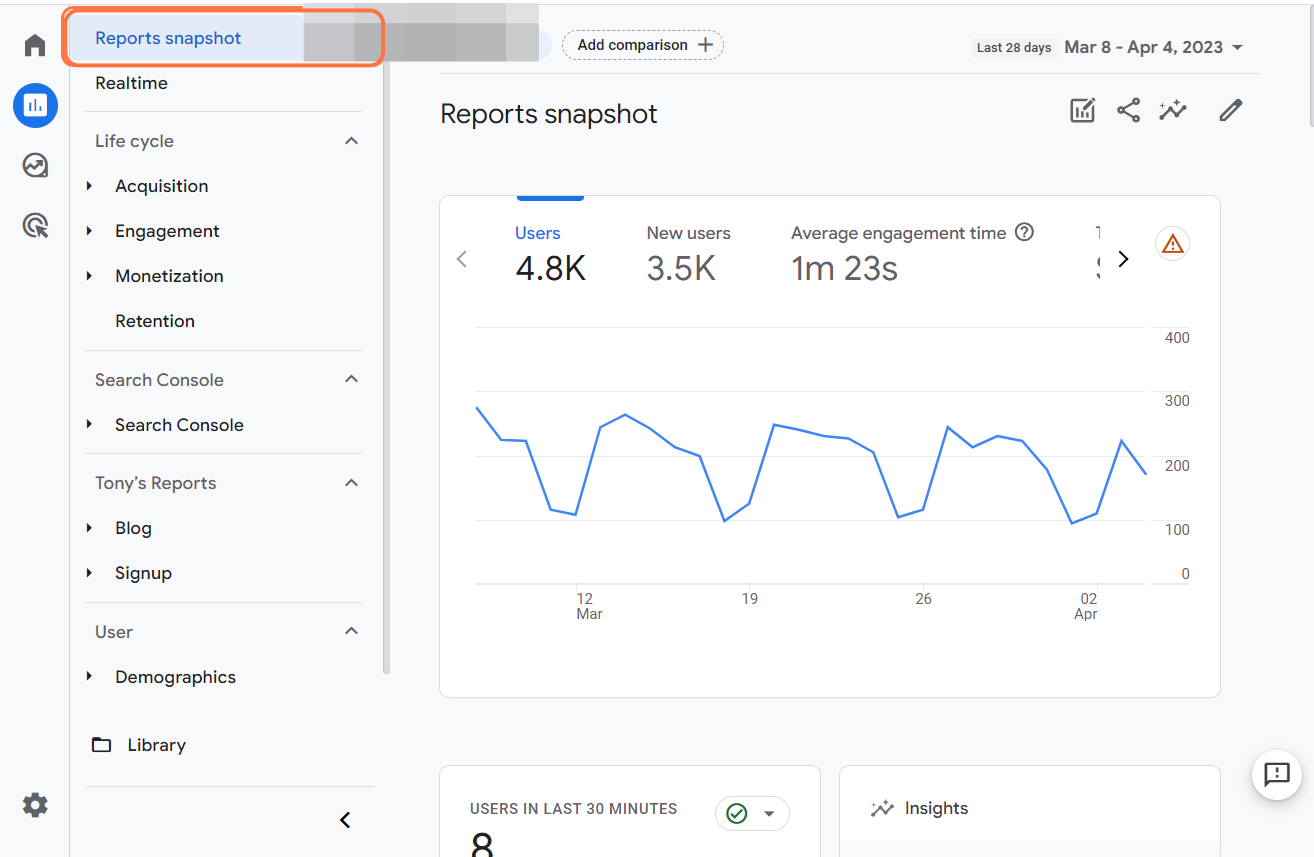Open the Realtime report

click(131, 83)
